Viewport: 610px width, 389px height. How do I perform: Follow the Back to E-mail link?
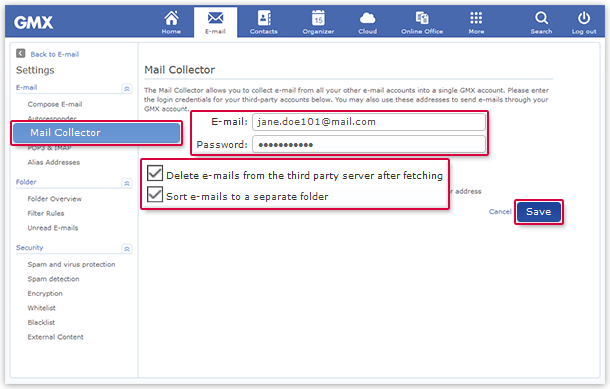coord(54,54)
